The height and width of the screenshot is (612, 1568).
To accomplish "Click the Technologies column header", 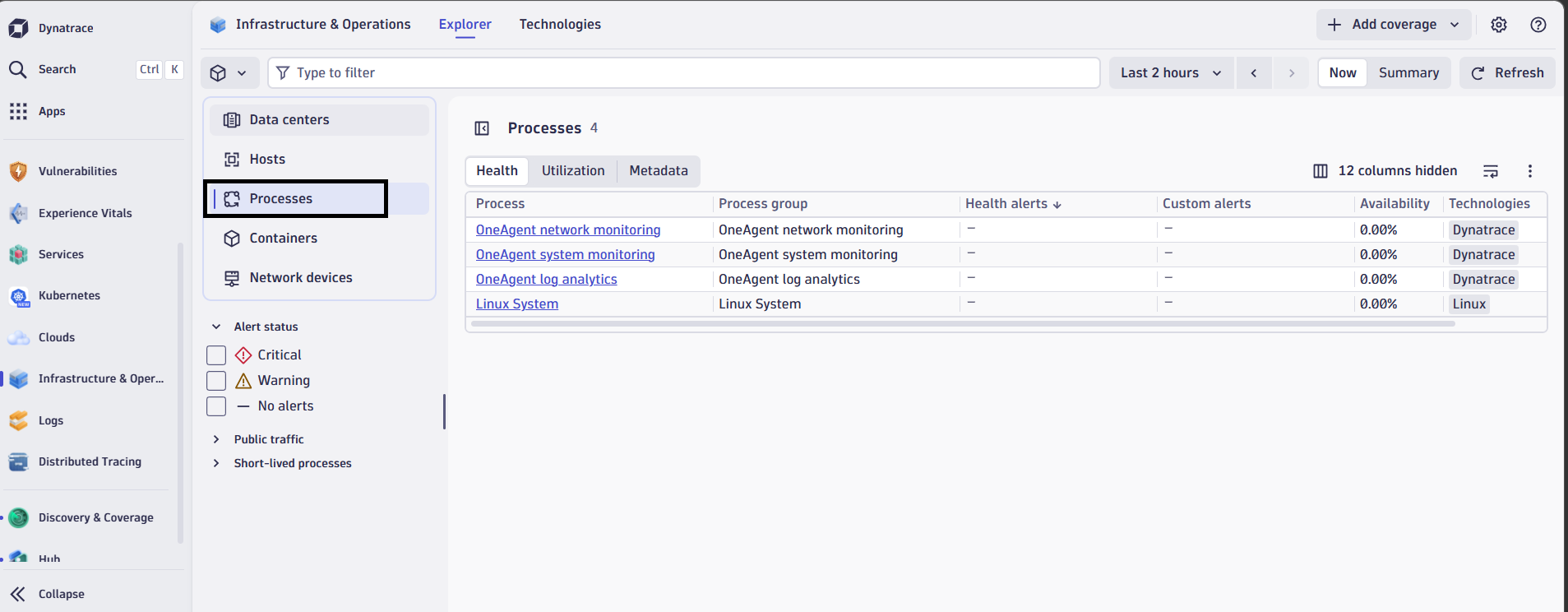I will tap(1489, 204).
